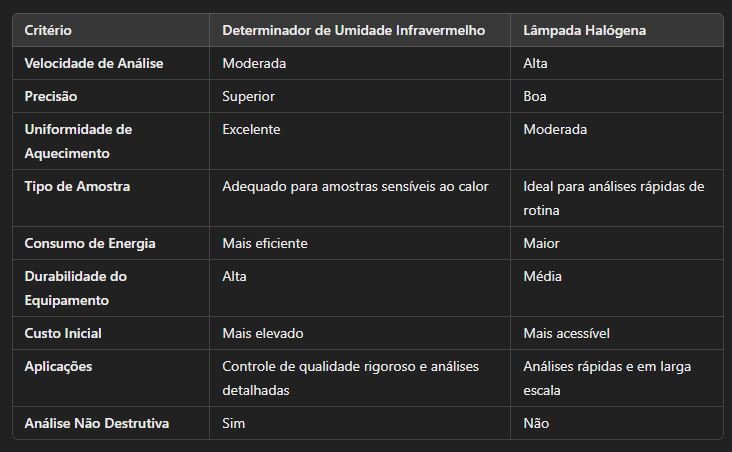732x452 pixels.
Task: Select the Velocidade de Análise row label
Action: (94, 64)
